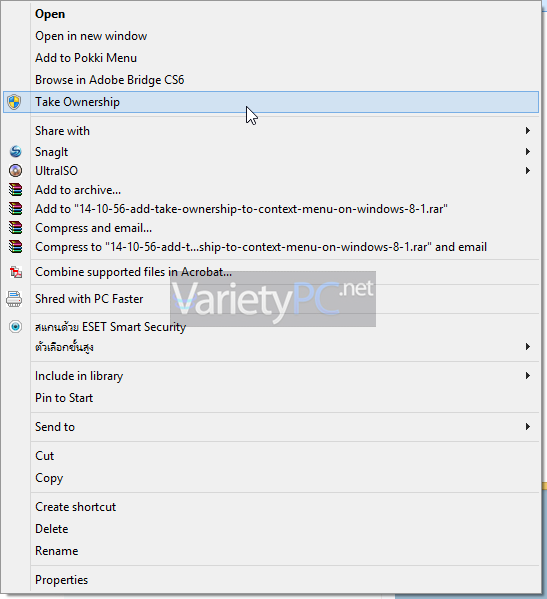
Task: Choose Create shortcut
Action: [75, 507]
